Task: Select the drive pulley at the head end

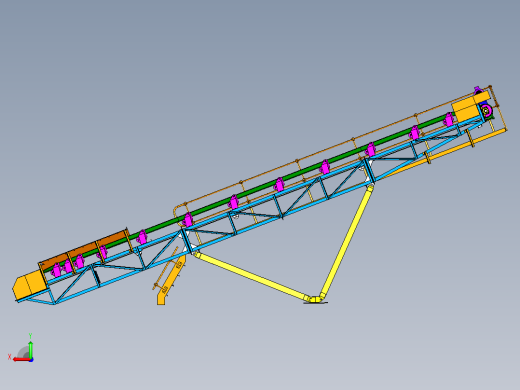Action: tap(486, 110)
